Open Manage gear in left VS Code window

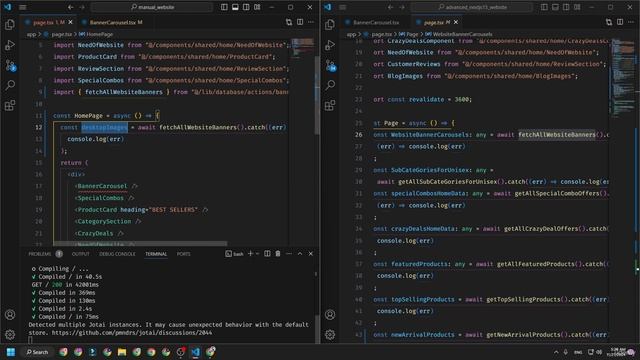click(10, 335)
